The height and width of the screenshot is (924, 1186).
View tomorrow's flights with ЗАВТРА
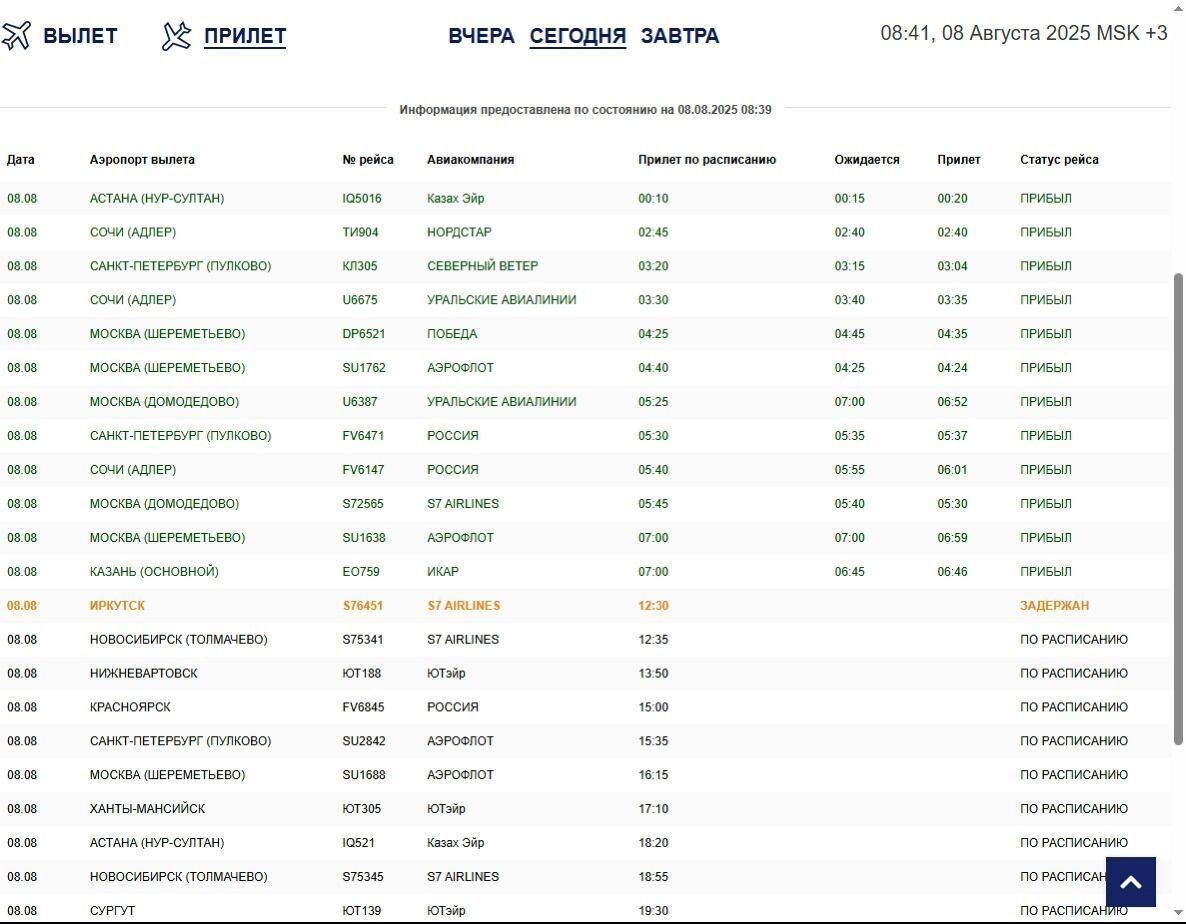pos(680,36)
